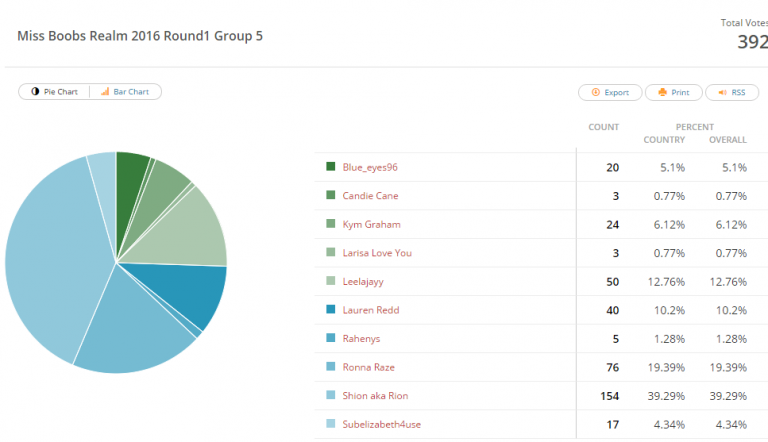Screen dimensions: 768x442
Task: Click the Lauren Redd teal color swatch
Action: click(331, 309)
